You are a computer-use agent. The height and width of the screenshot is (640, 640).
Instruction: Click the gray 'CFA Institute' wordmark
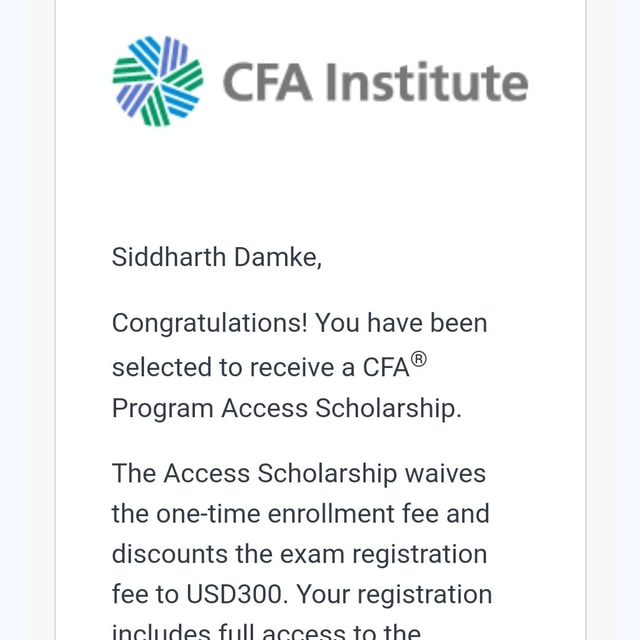point(376,82)
